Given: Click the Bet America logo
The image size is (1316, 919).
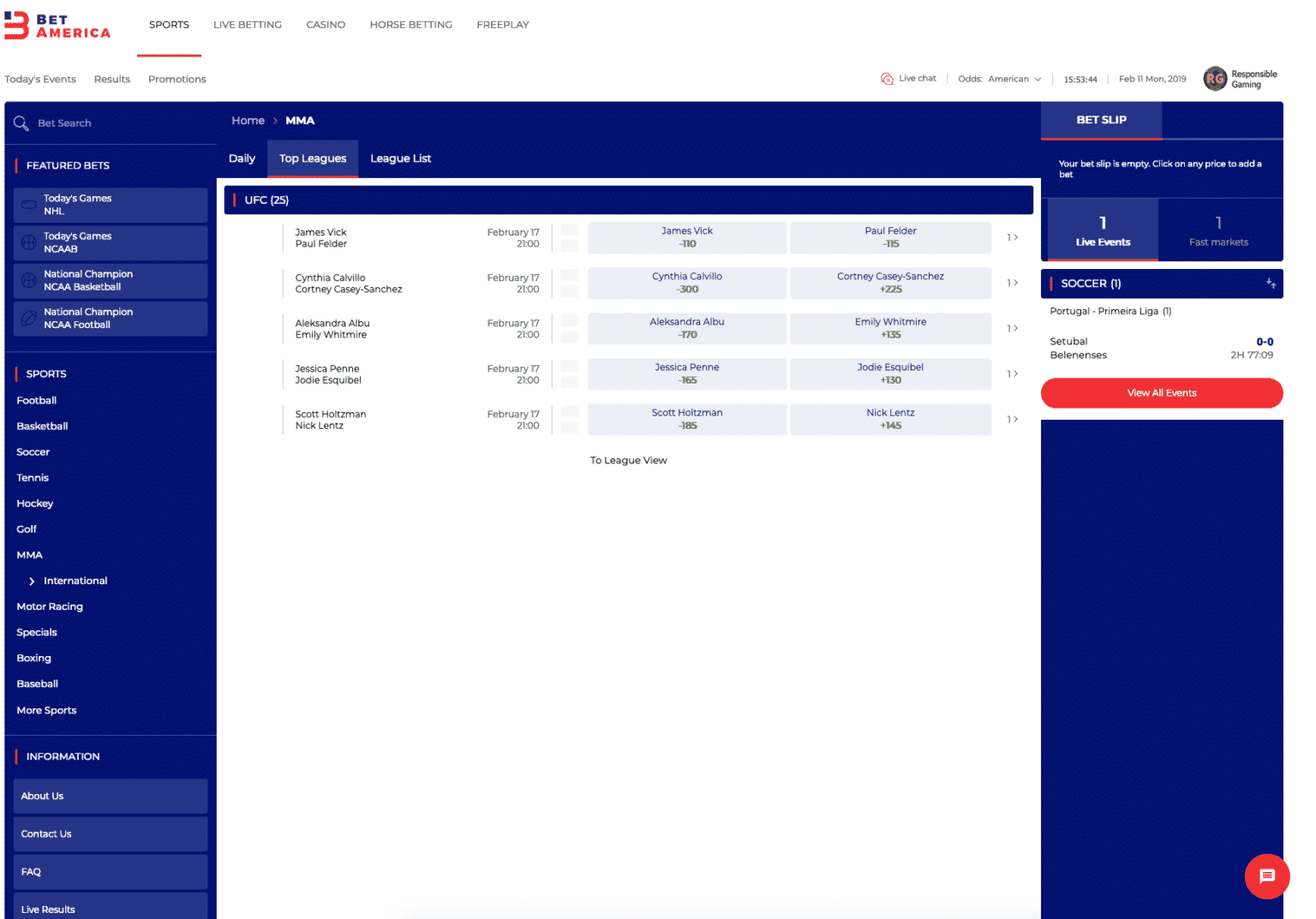Looking at the screenshot, I should point(57,25).
